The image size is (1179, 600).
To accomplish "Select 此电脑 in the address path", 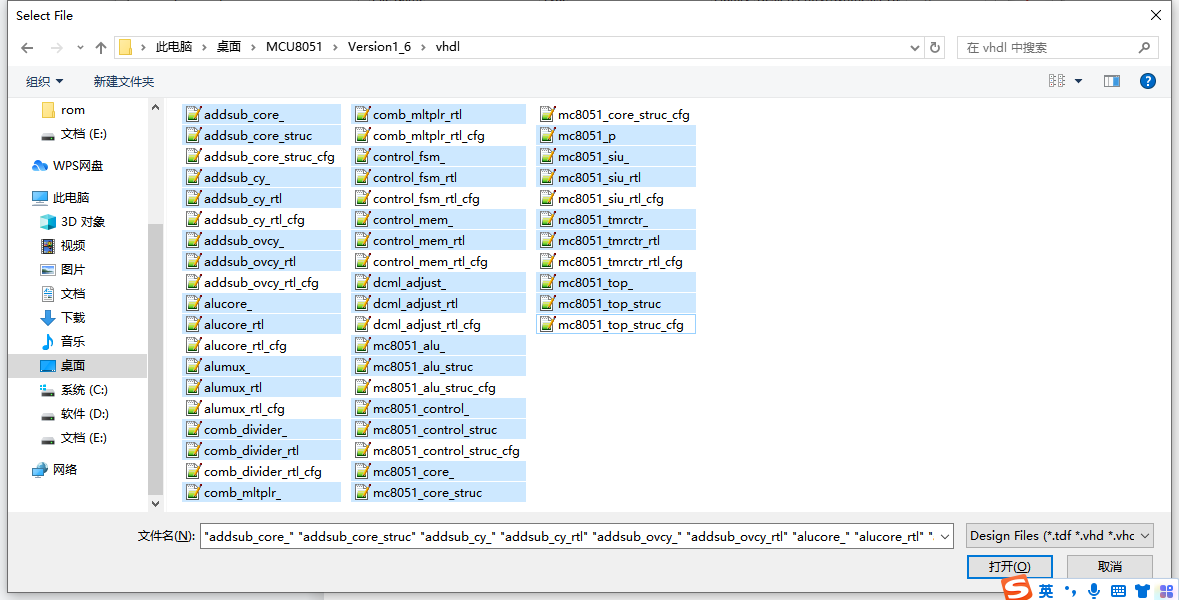I will 174,47.
